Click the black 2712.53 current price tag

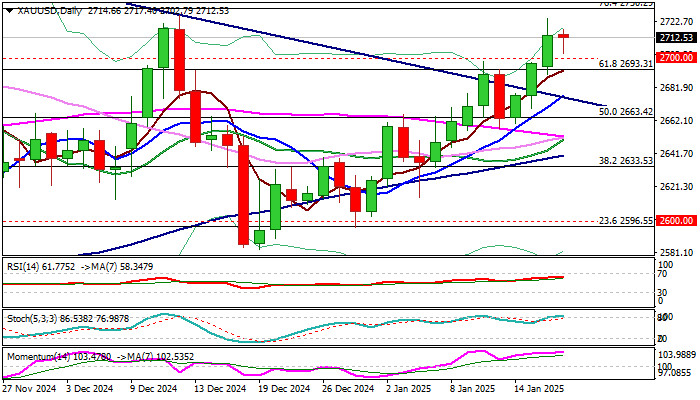pos(677,38)
